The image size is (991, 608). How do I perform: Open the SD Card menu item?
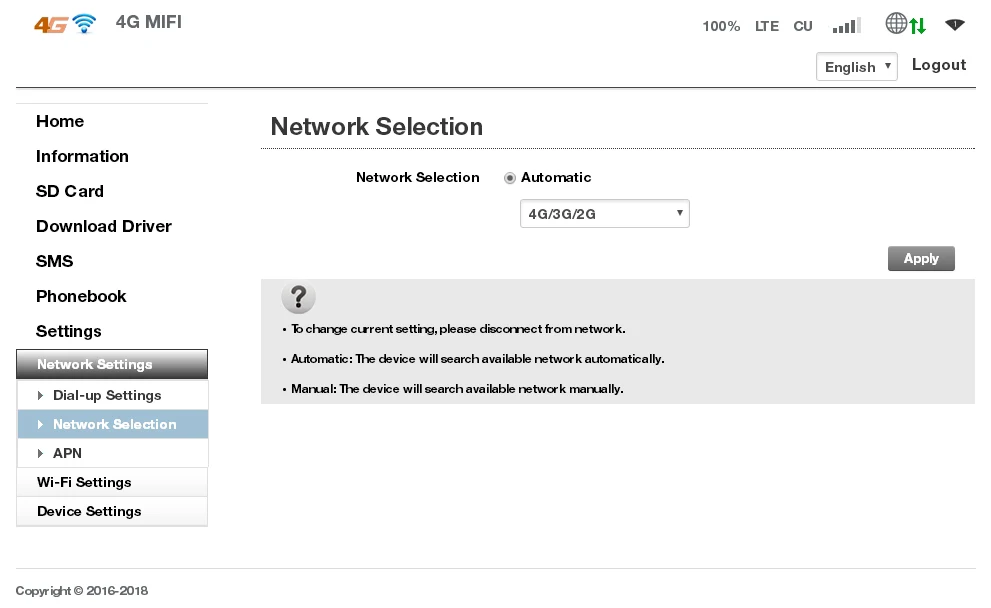pyautogui.click(x=70, y=191)
